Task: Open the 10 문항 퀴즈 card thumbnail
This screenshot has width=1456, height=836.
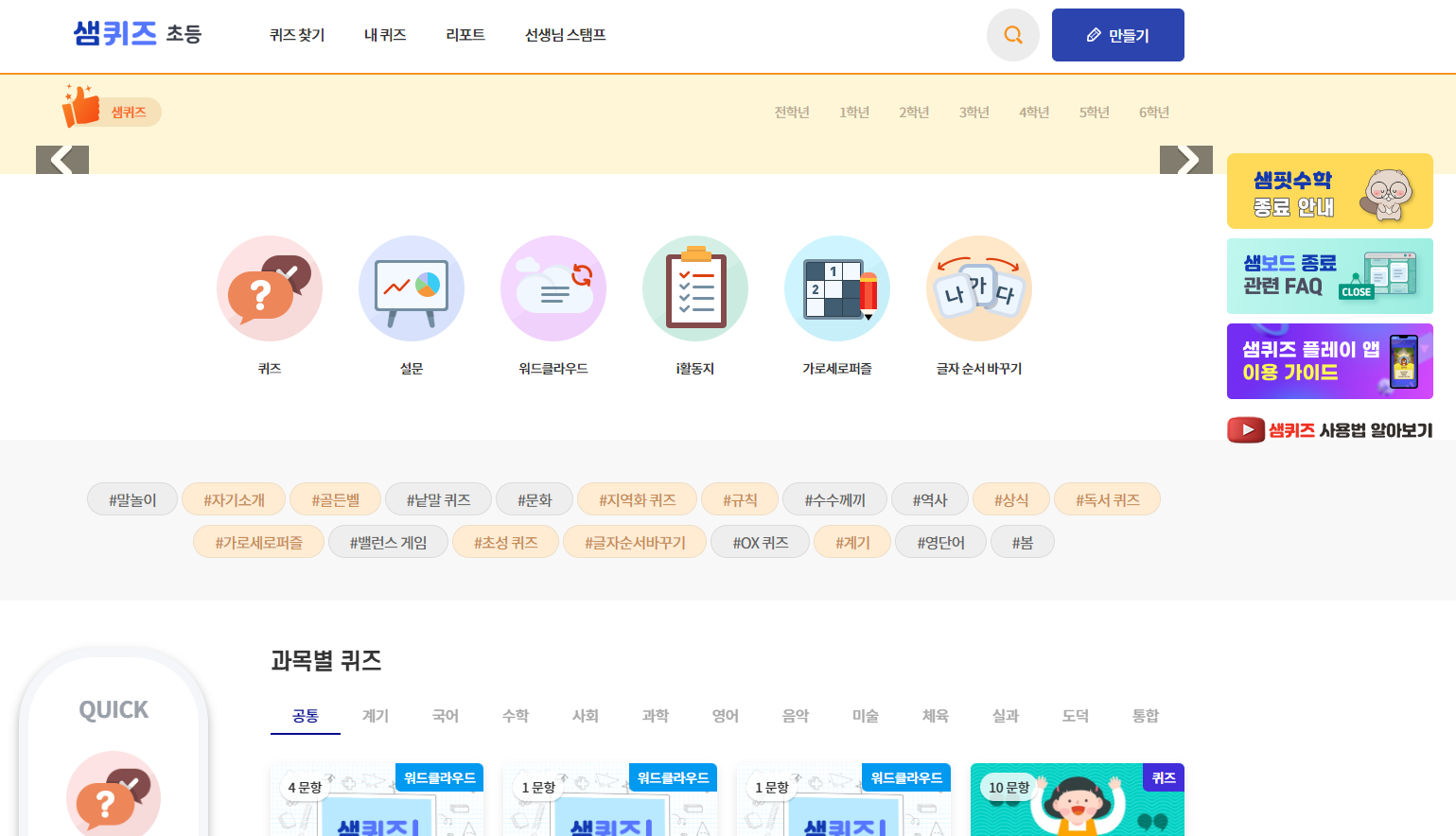Action: (1078, 800)
